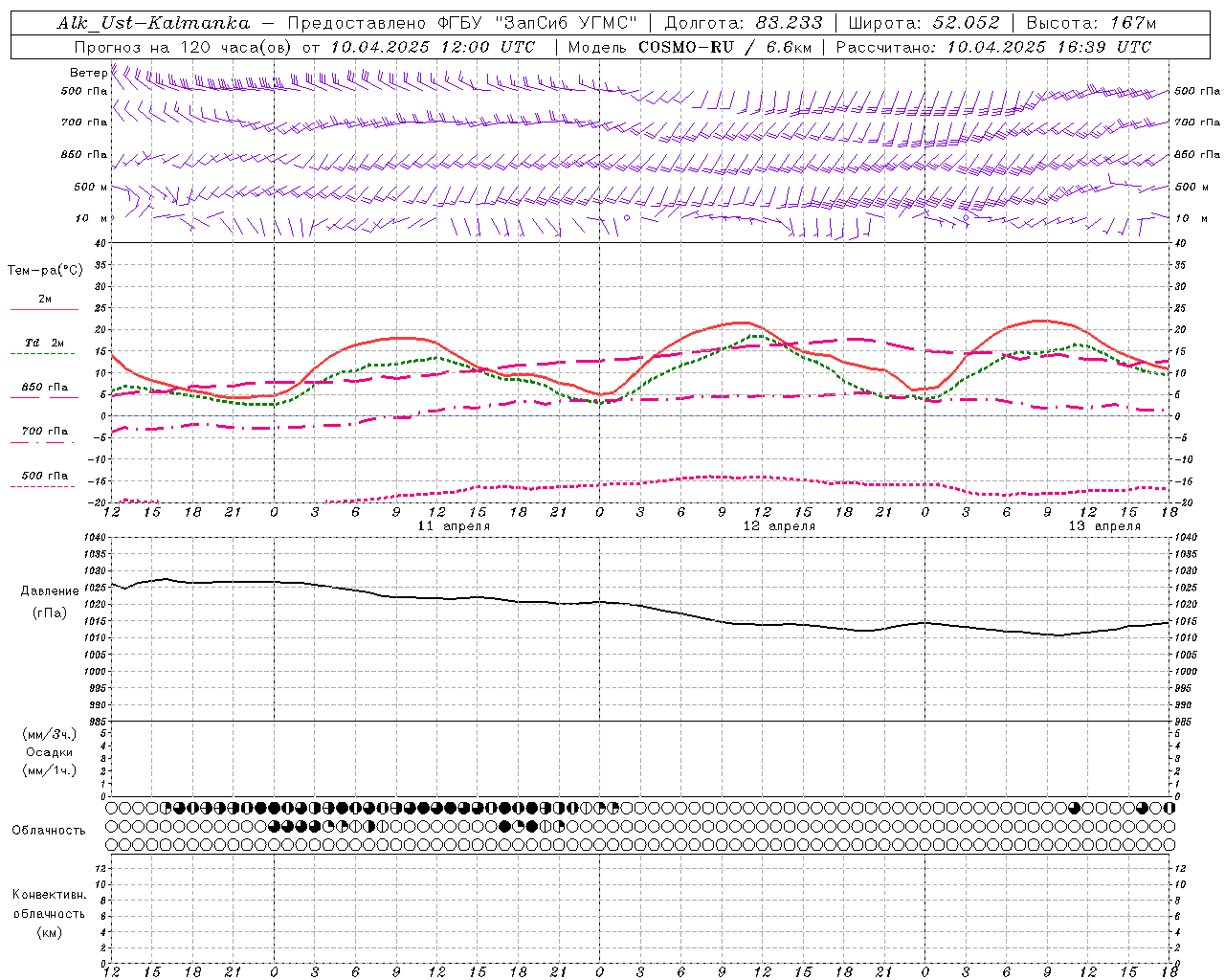Click the Модель COSMO-RU / 6.6км label
This screenshot has height=980, width=1225.
[690, 47]
